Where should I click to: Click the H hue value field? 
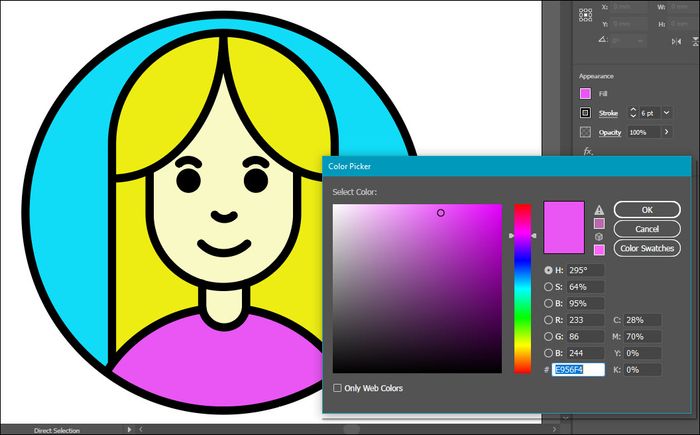tap(585, 270)
